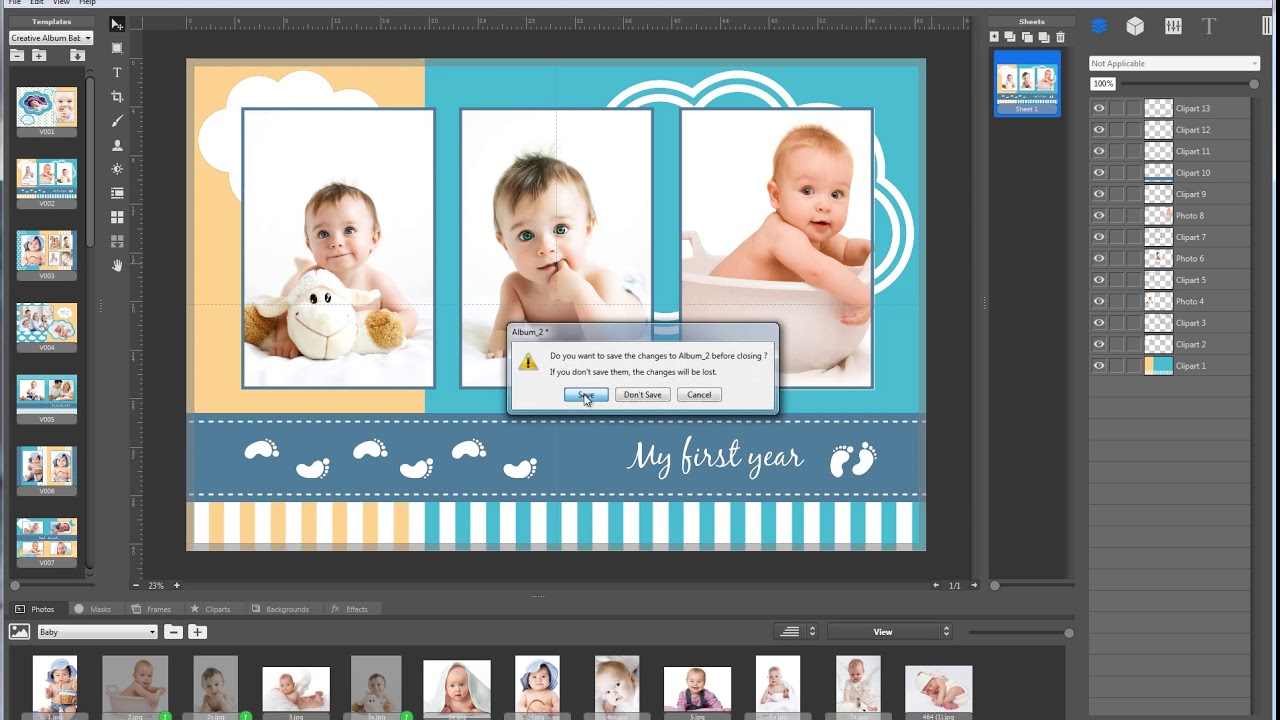The width and height of the screenshot is (1280, 720).
Task: Add a photo folder with plus button
Action: click(x=197, y=632)
